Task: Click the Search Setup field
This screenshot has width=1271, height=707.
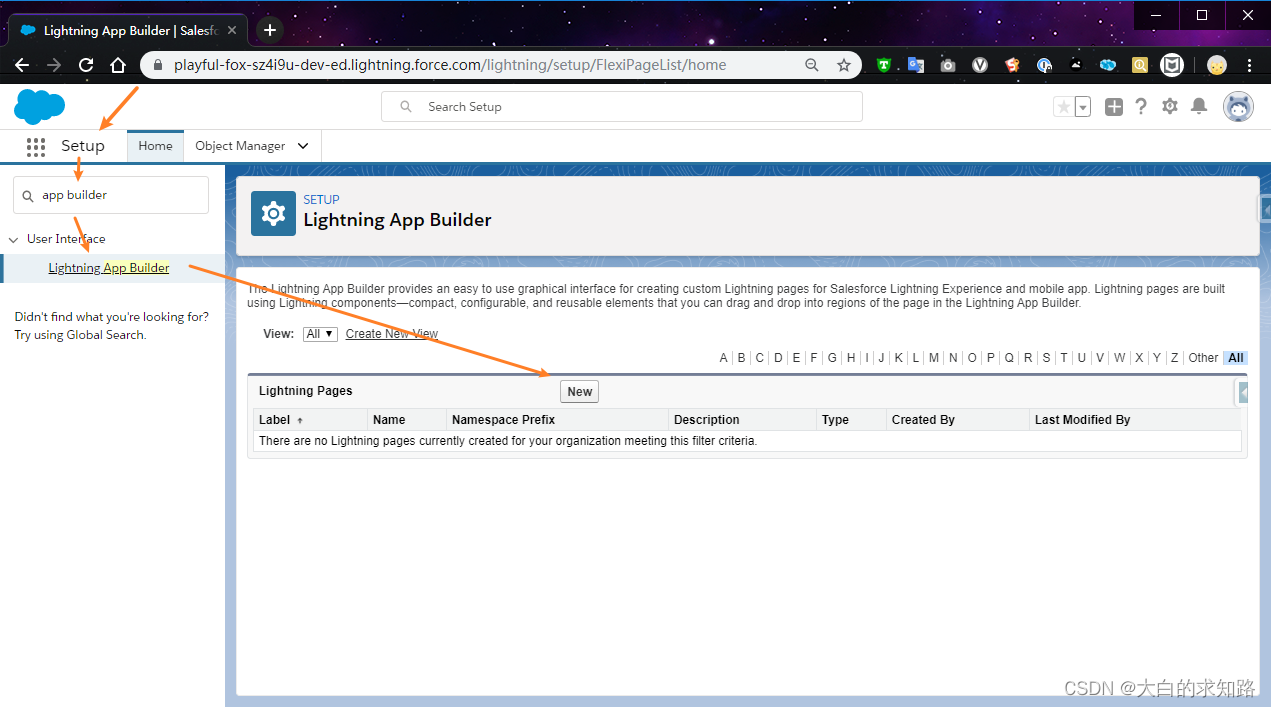Action: tap(622, 107)
